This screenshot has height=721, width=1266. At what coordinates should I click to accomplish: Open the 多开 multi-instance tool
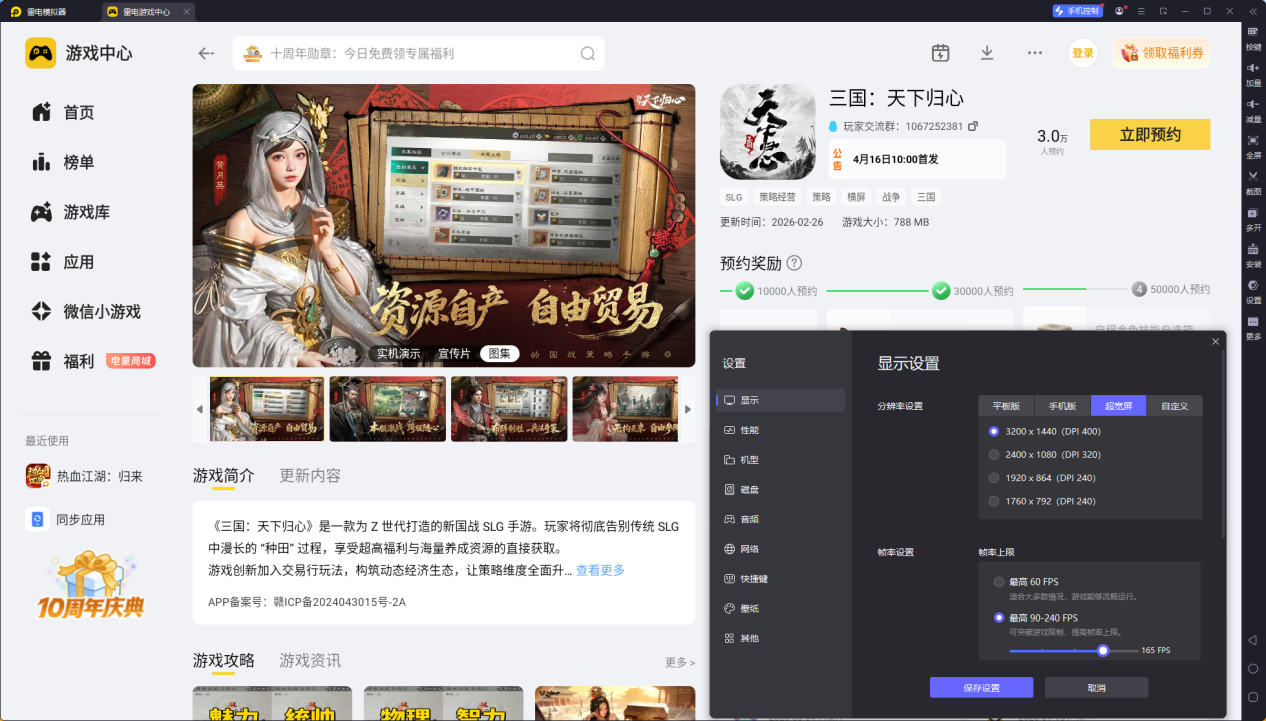click(x=1253, y=218)
